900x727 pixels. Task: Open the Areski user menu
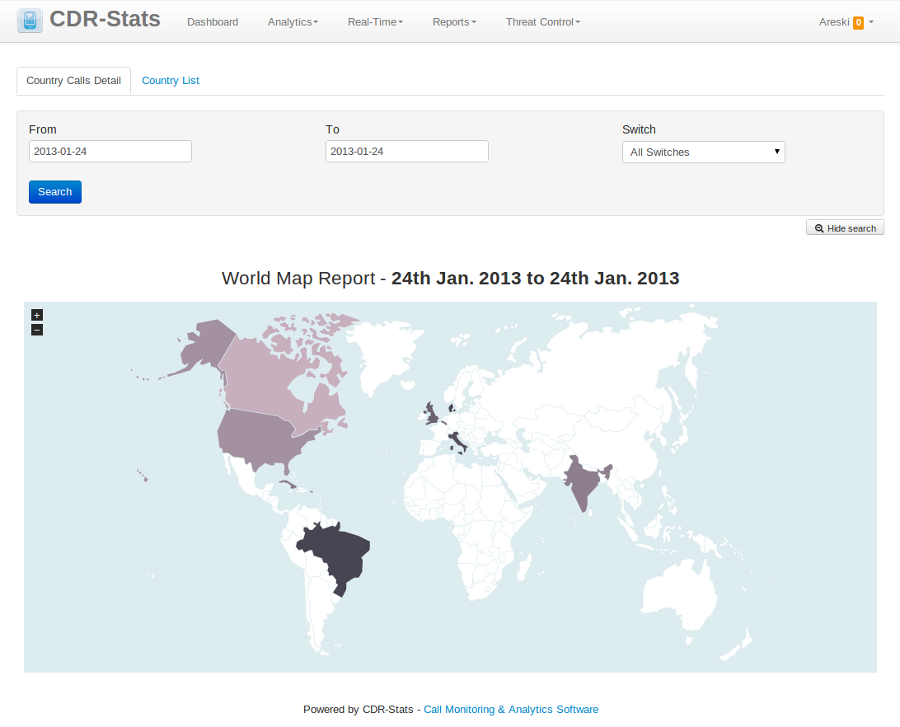tap(845, 22)
